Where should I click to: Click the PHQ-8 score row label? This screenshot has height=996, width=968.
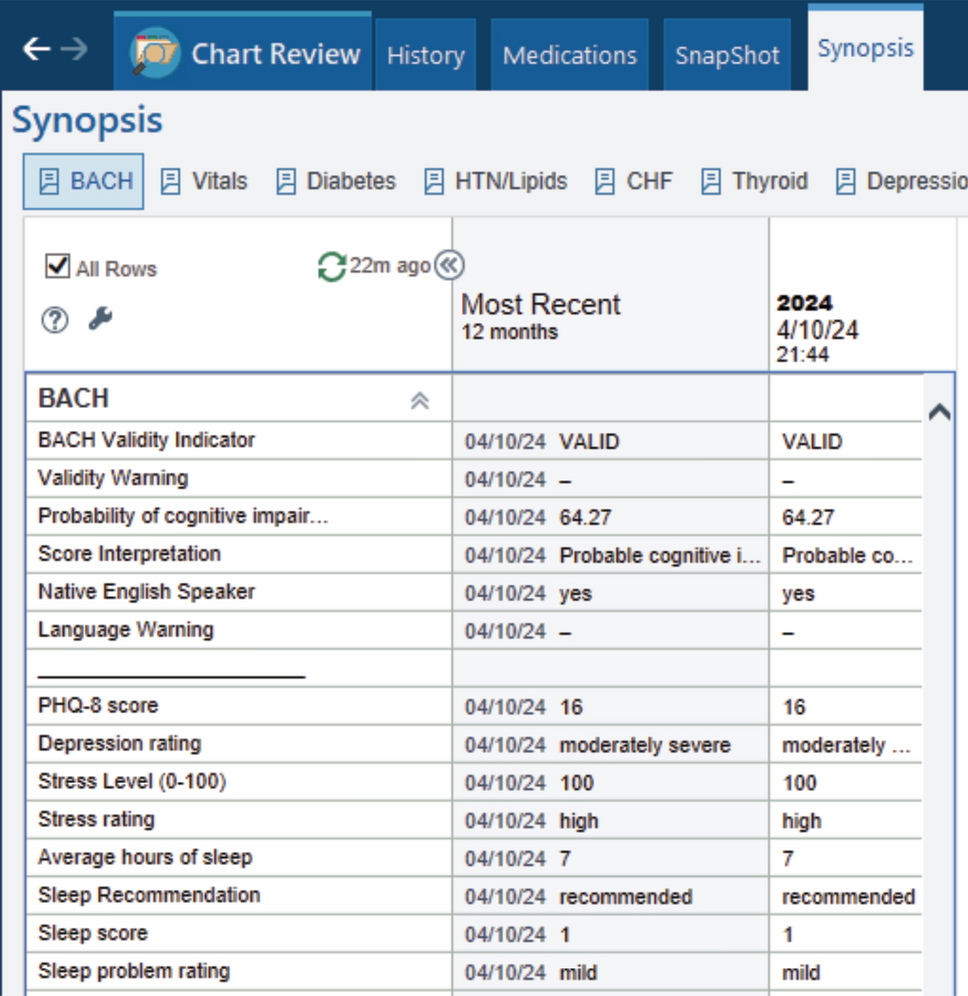click(98, 706)
